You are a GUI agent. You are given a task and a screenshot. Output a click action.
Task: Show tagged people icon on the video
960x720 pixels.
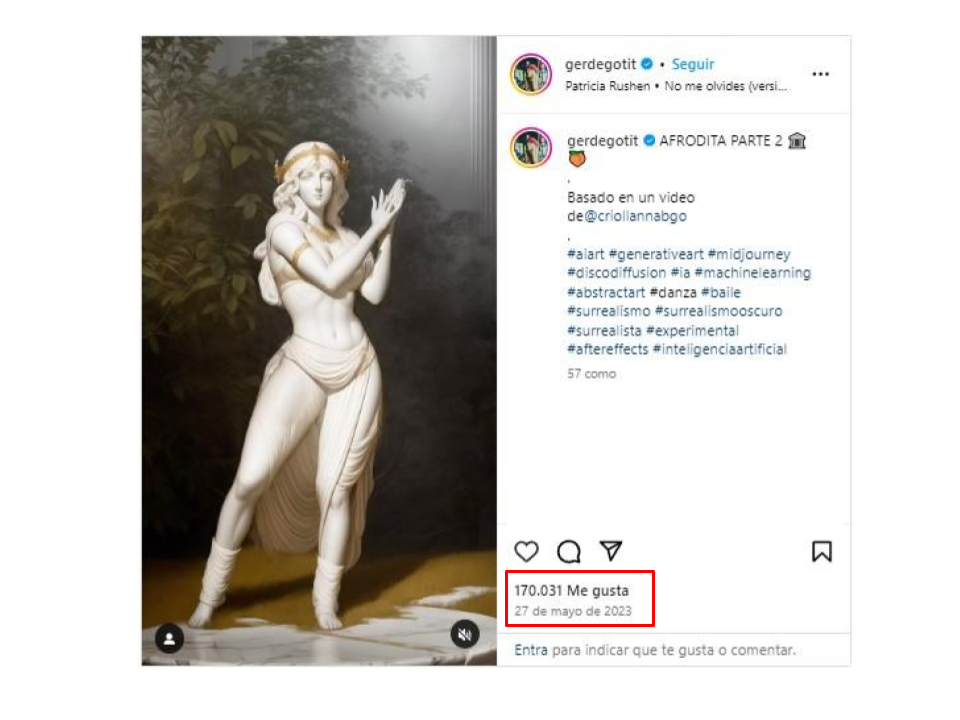pyautogui.click(x=170, y=639)
